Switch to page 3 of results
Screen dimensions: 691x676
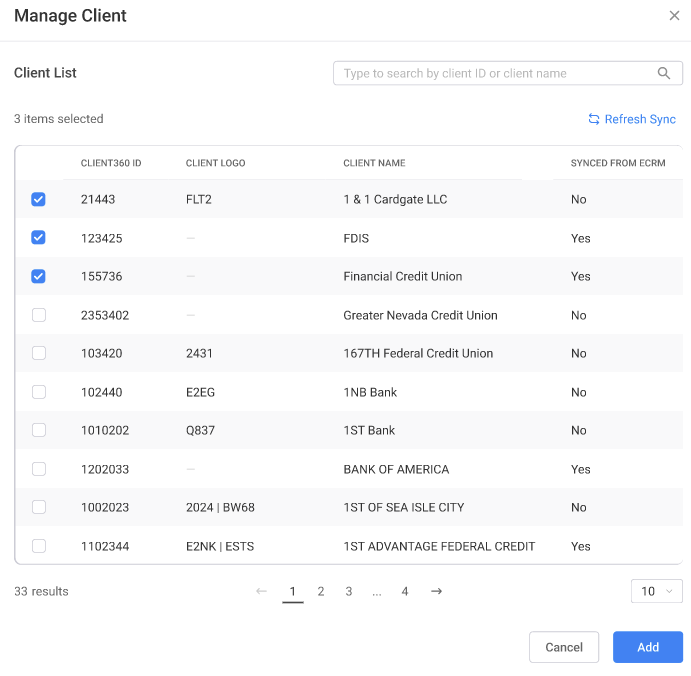tap(349, 591)
